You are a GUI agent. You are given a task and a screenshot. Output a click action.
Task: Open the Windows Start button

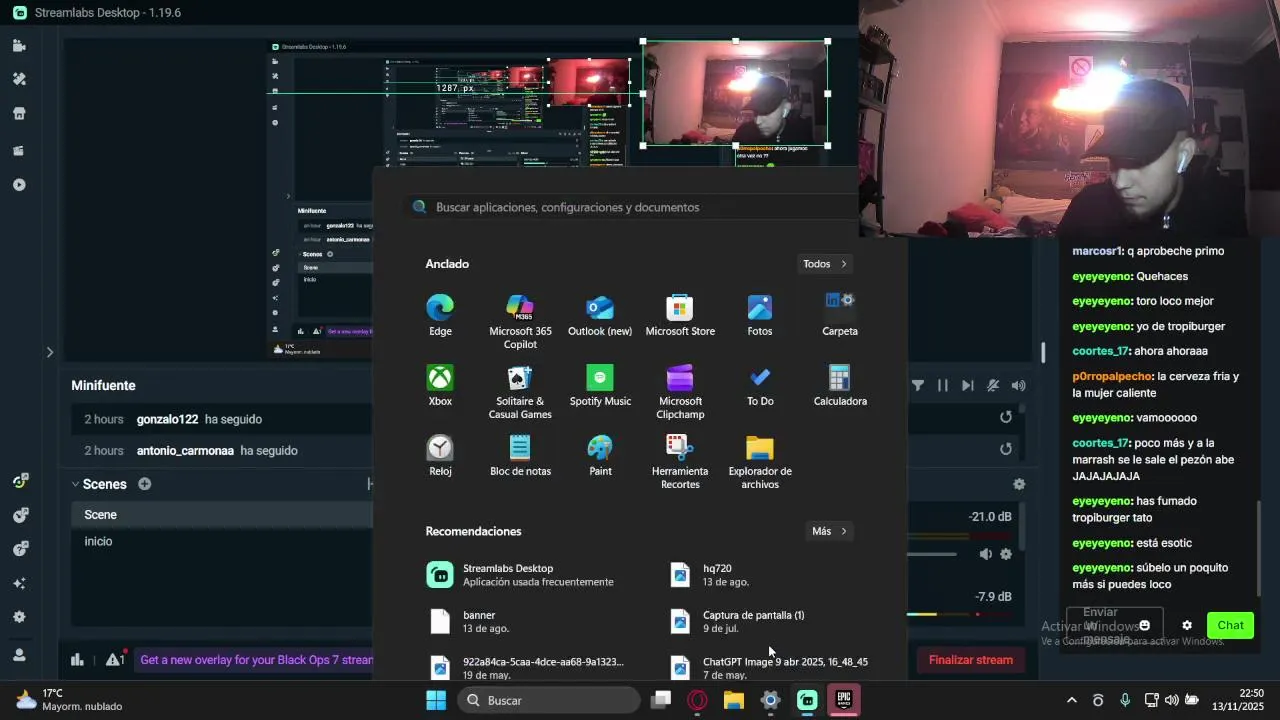(x=437, y=700)
